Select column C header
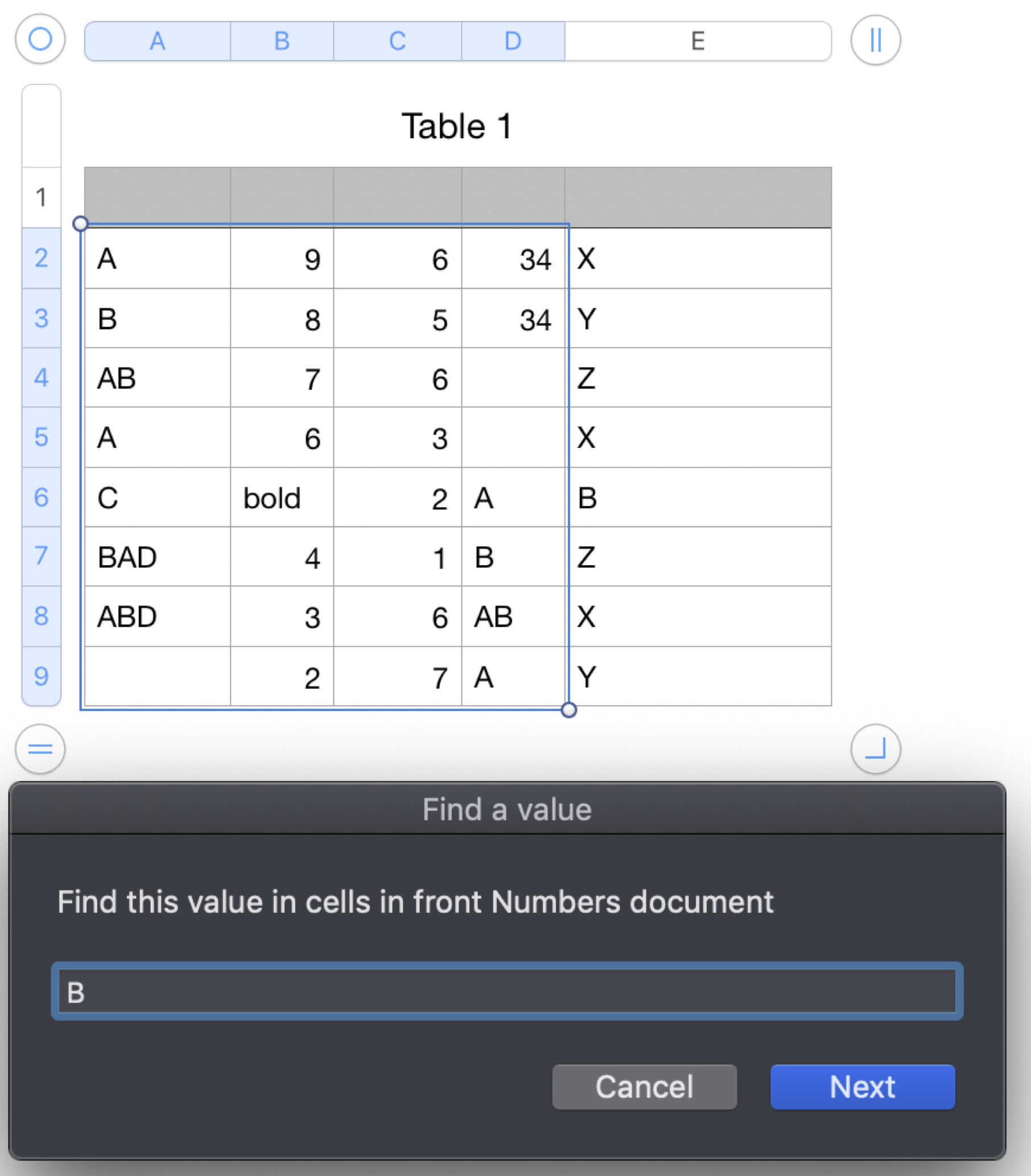The image size is (1031, 1176). pos(397,41)
